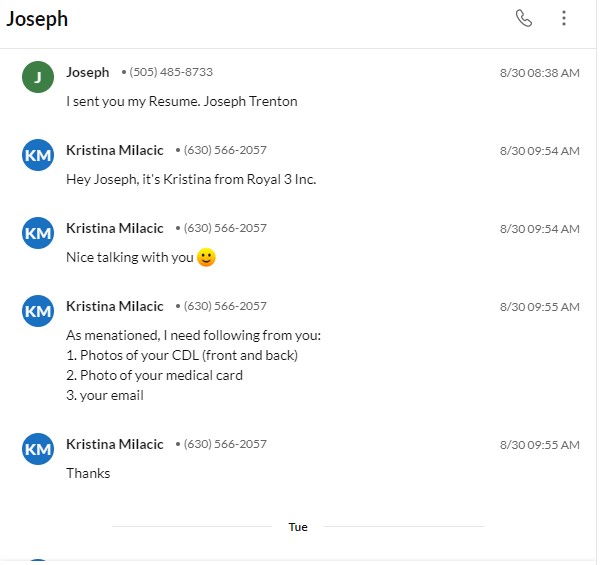Image resolution: width=604 pixels, height=565 pixels.
Task: Open the three-dot more options menu
Action: point(564,18)
